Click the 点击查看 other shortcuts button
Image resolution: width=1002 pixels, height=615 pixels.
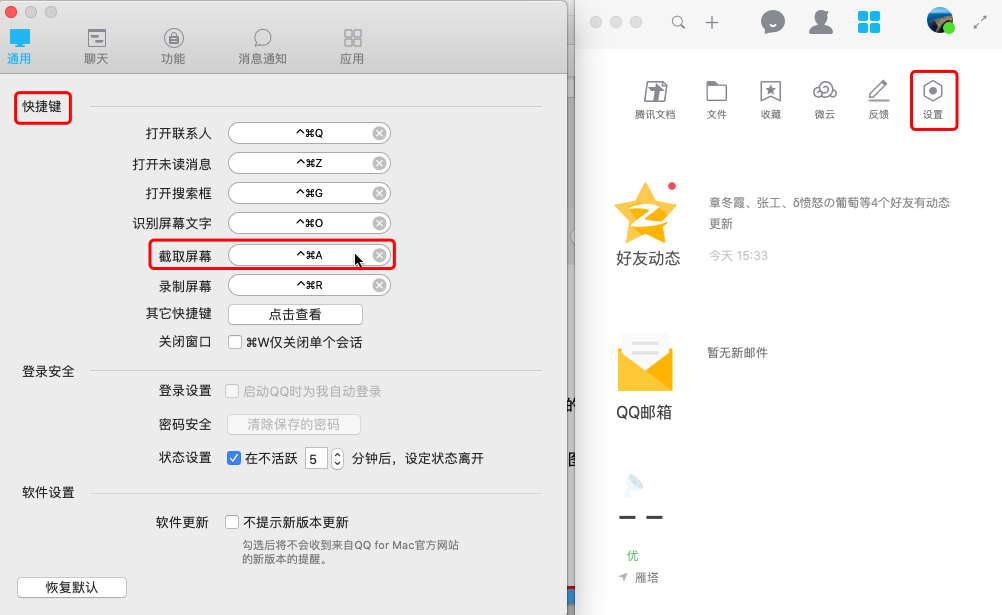click(295, 315)
